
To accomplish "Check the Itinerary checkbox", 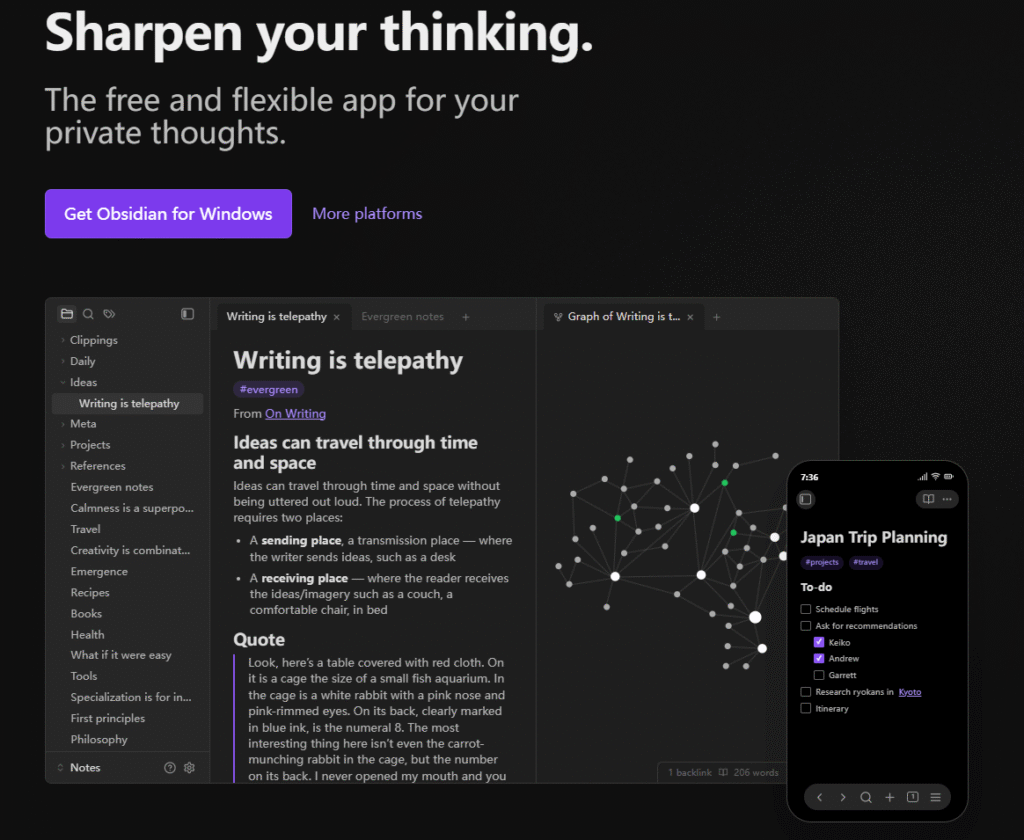I will (806, 708).
